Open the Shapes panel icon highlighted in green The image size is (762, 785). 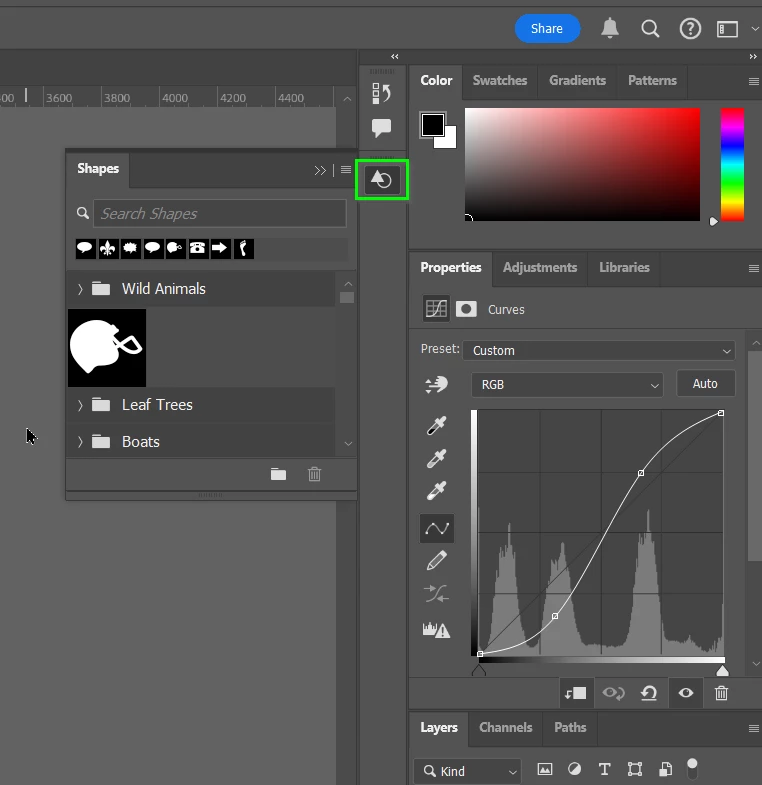[382, 180]
